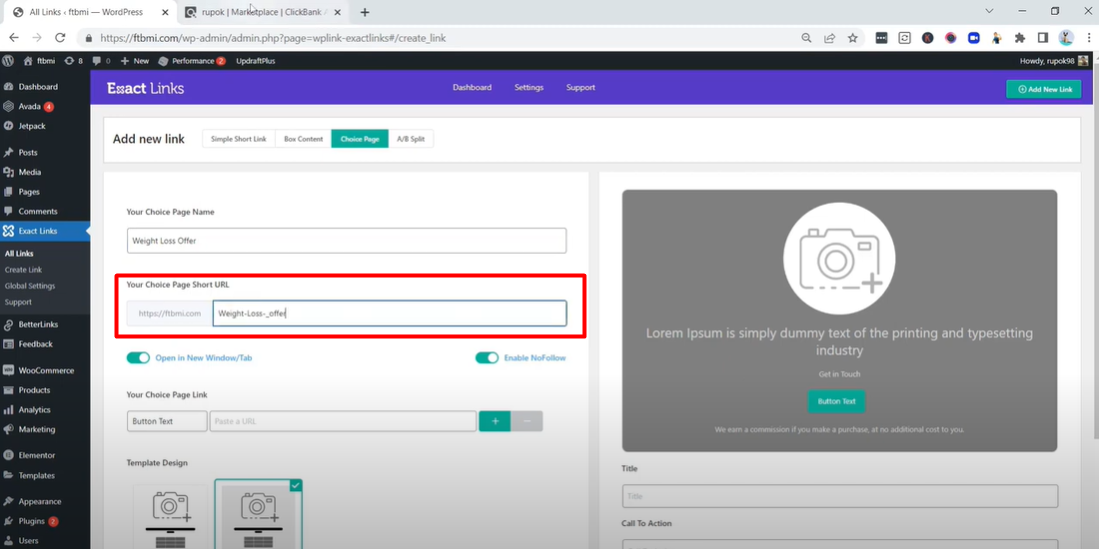Viewport: 1099px width, 549px height.
Task: Open Pages in the WordPress sidebar
Action: (x=29, y=191)
